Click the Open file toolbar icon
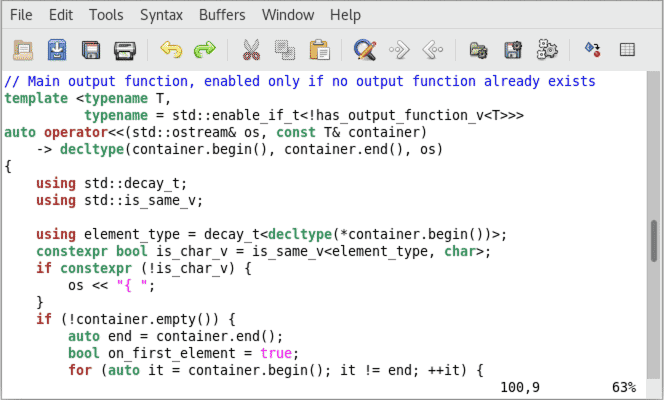Image resolution: width=664 pixels, height=400 pixels. point(23,49)
